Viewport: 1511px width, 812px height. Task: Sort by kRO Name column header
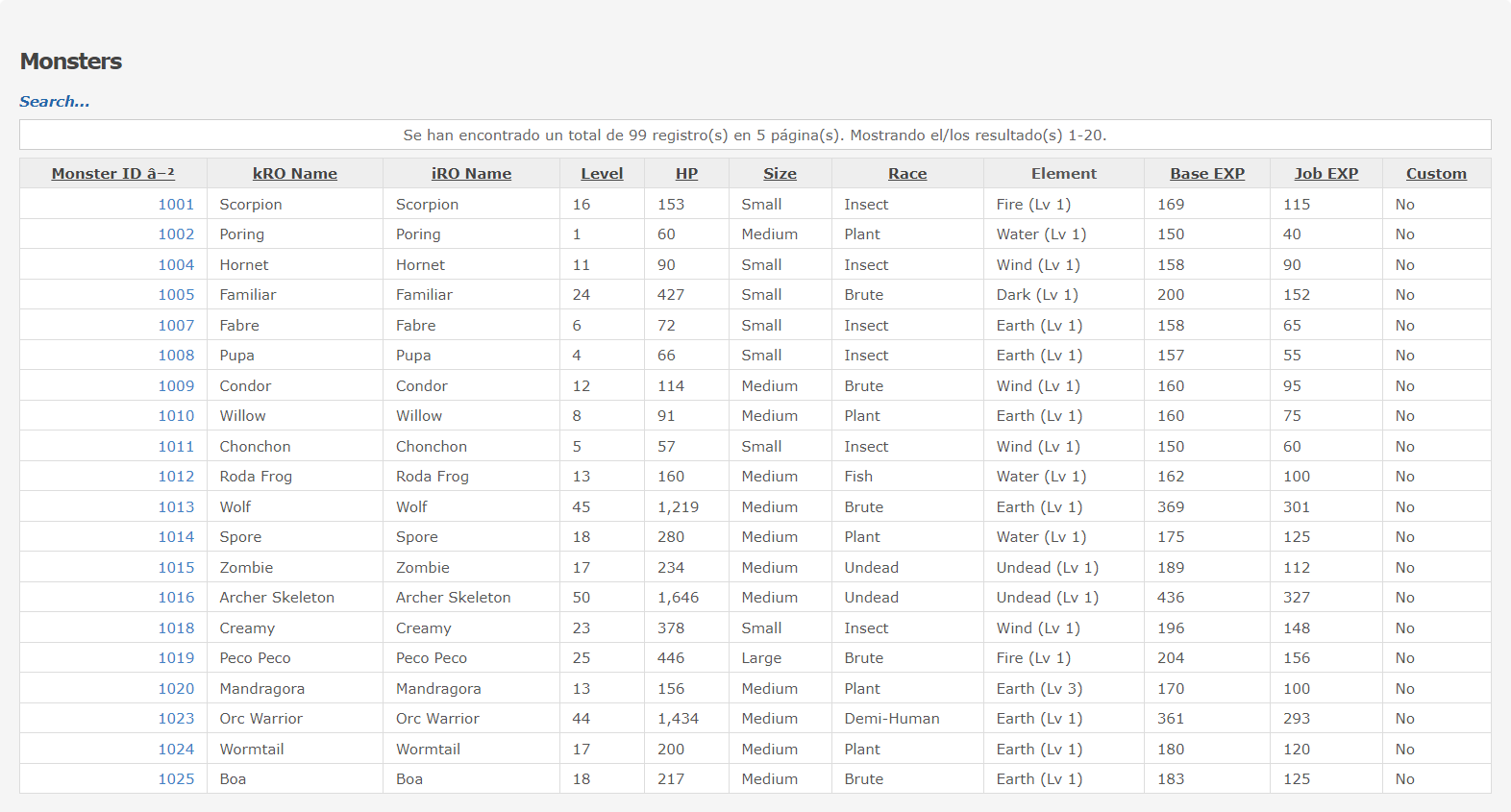pos(295,174)
